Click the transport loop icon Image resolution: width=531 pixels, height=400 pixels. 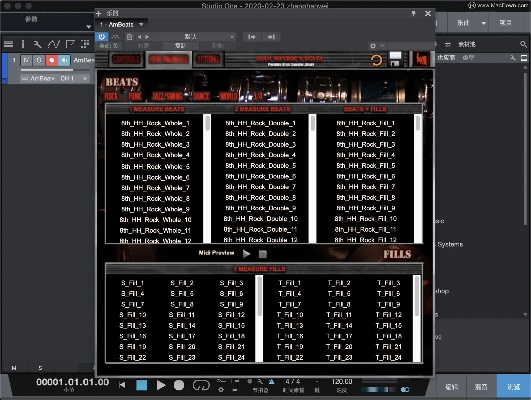[x=201, y=385]
